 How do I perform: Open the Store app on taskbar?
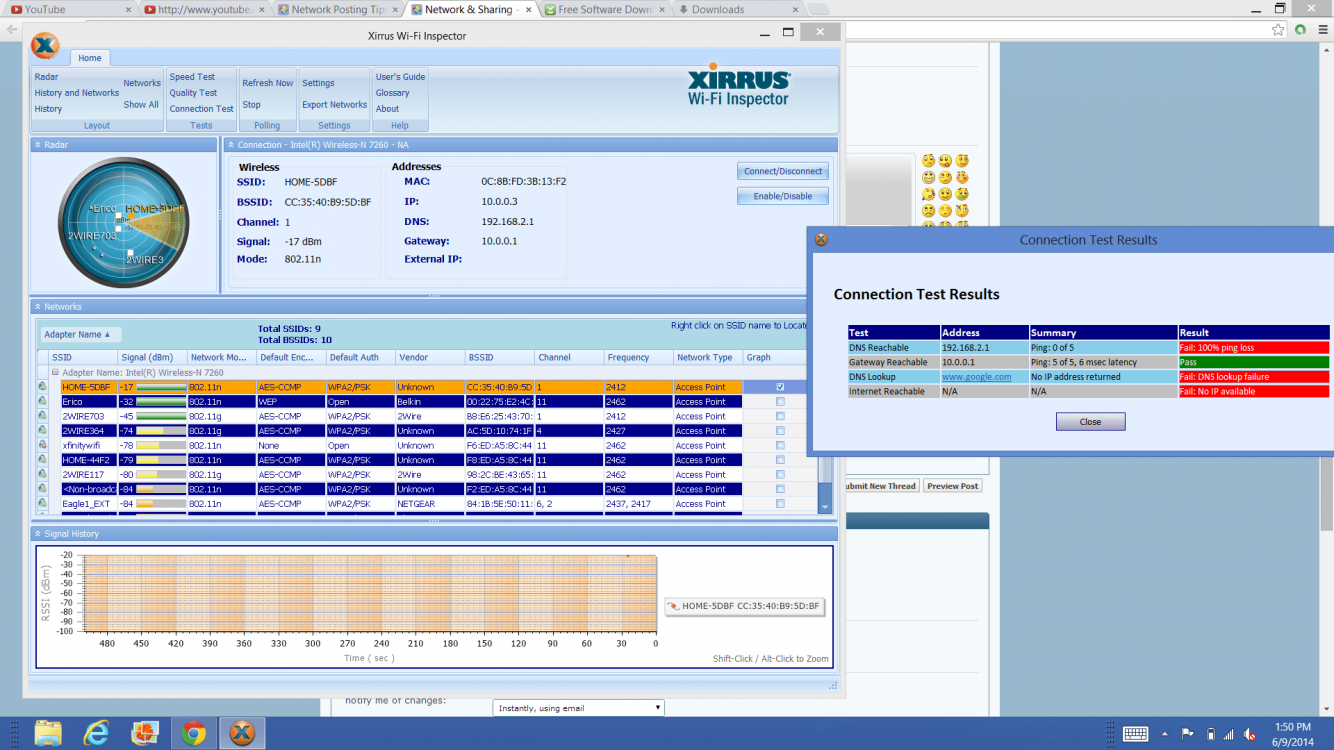coord(145,733)
